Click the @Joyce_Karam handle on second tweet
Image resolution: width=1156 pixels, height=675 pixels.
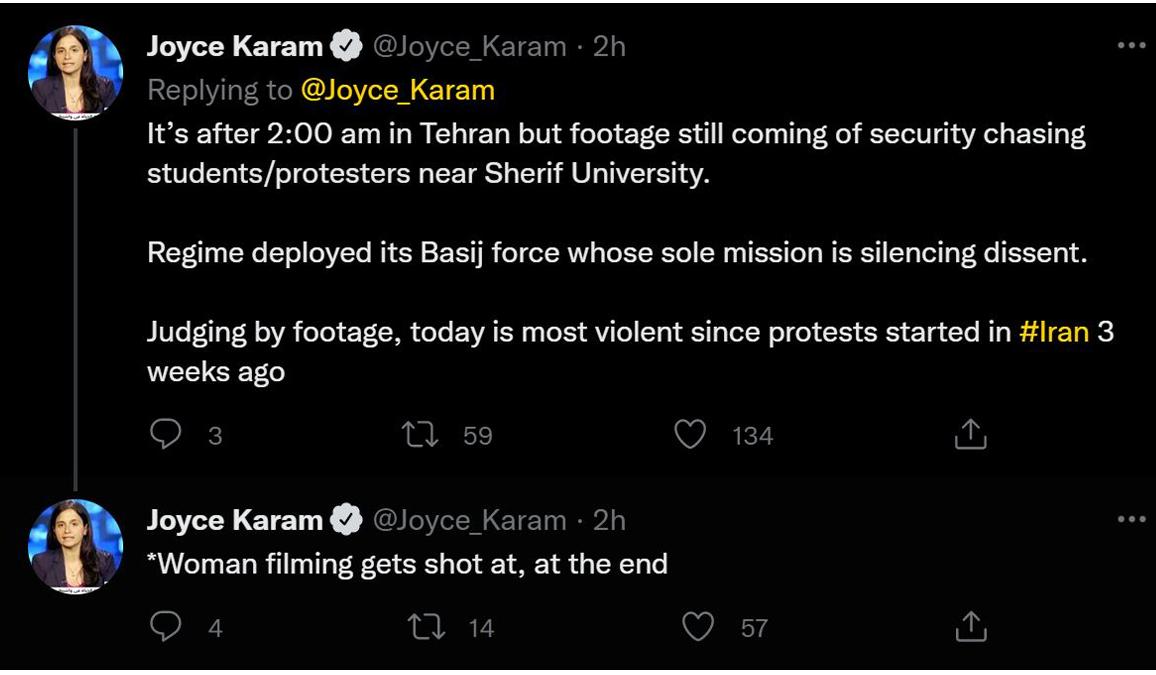click(468, 520)
